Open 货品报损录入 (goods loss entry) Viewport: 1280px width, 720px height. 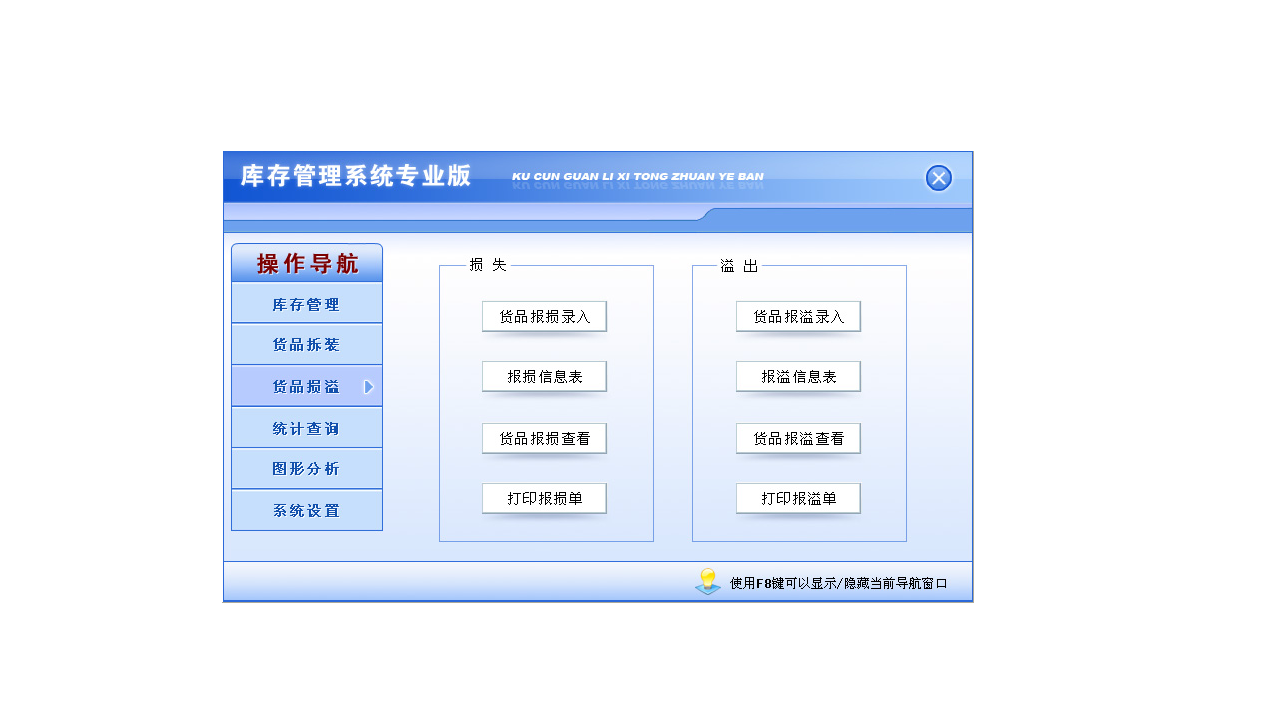[x=544, y=316]
